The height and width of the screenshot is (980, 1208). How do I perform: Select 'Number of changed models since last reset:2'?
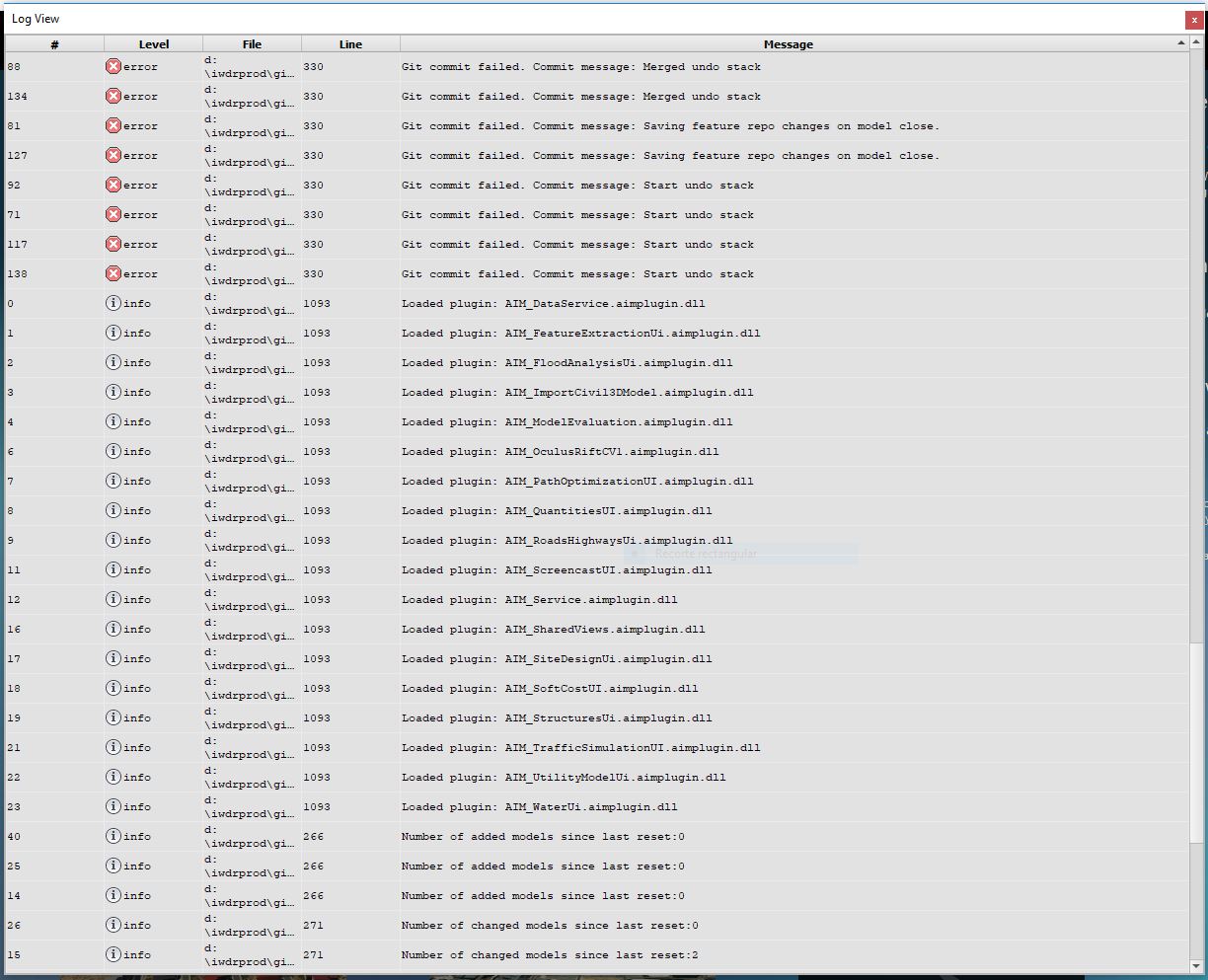pos(550,954)
